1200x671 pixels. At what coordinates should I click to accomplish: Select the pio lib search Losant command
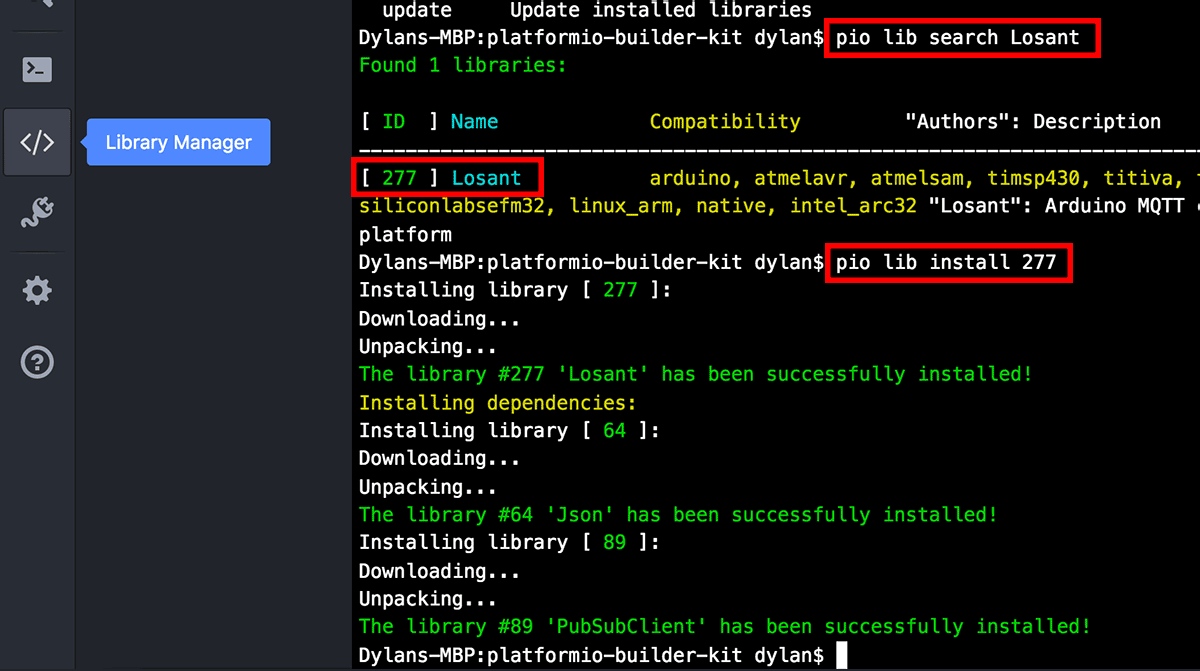point(960,37)
